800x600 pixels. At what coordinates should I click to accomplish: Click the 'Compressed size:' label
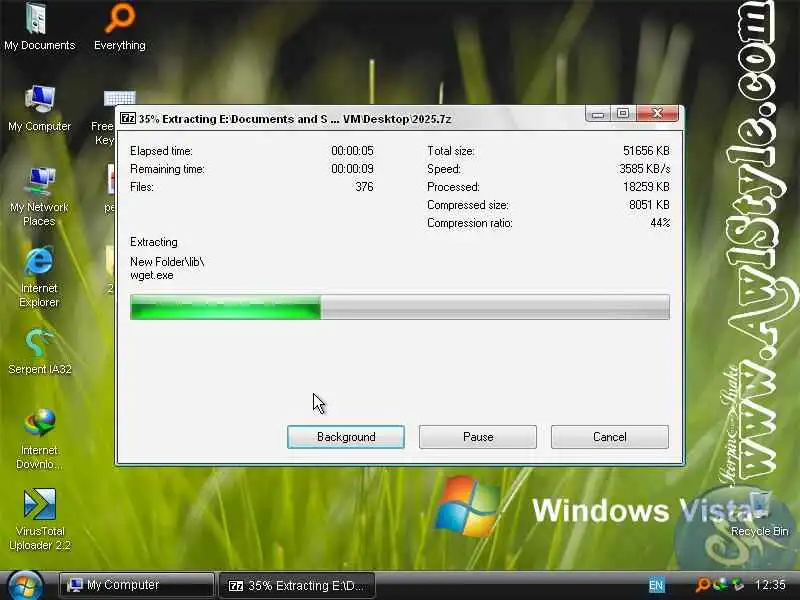point(468,205)
